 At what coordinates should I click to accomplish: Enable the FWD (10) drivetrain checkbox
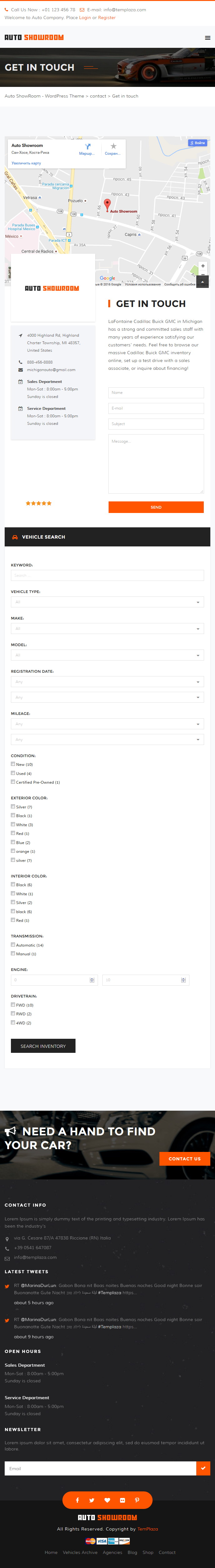[13, 1004]
